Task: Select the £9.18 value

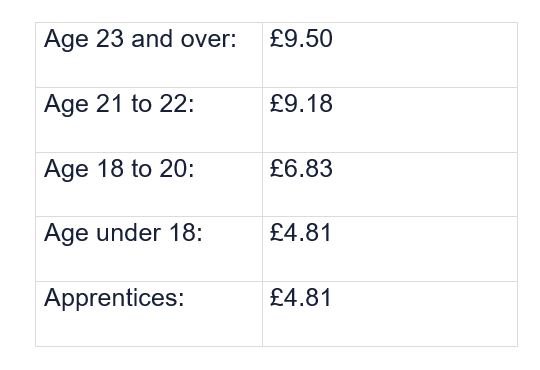Action: coord(301,103)
